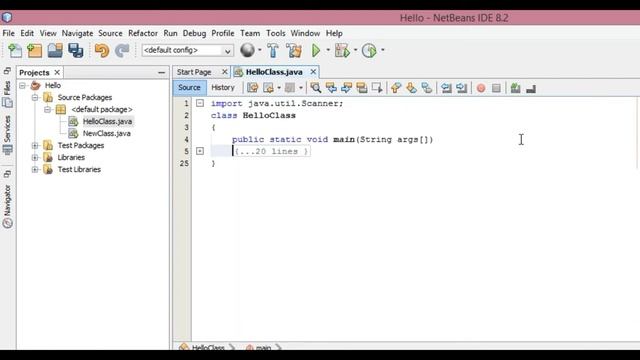The image size is (640, 360).
Task: Switch to the Start Page tab
Action: 194,72
